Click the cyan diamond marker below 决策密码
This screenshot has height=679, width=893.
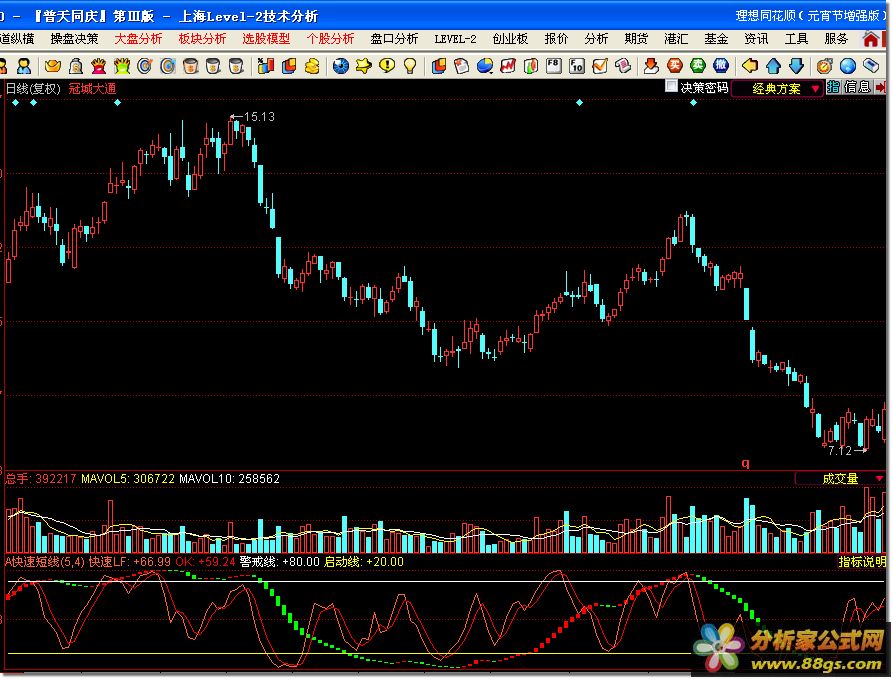693,103
